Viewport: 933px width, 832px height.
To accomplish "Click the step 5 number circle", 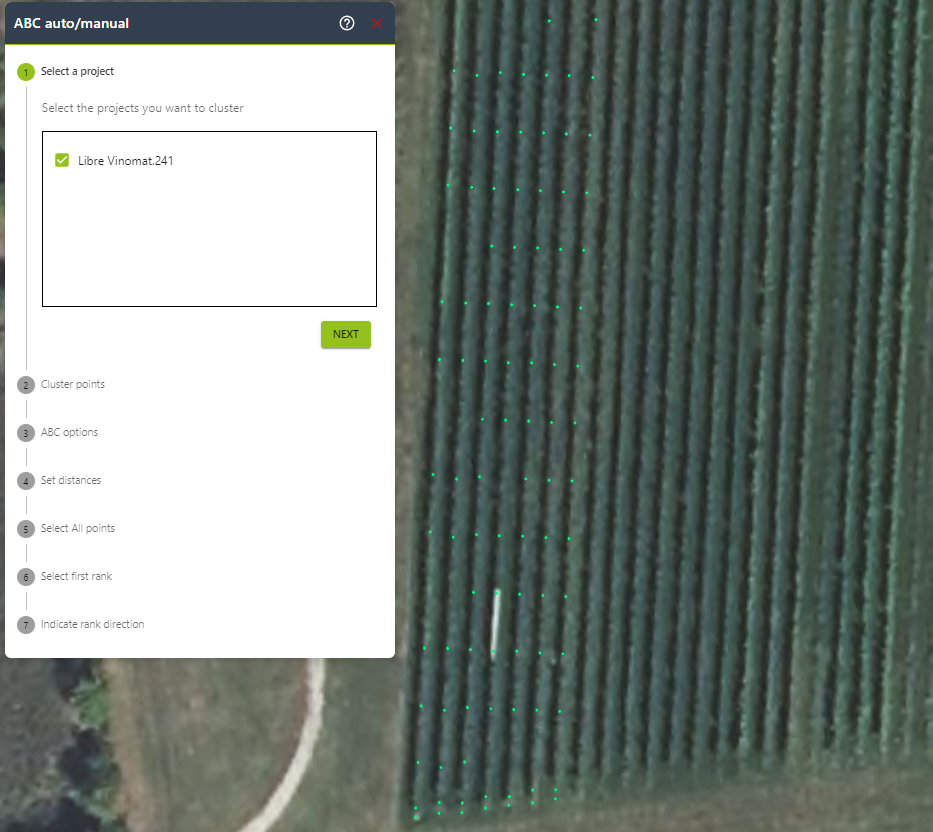I will (x=26, y=529).
